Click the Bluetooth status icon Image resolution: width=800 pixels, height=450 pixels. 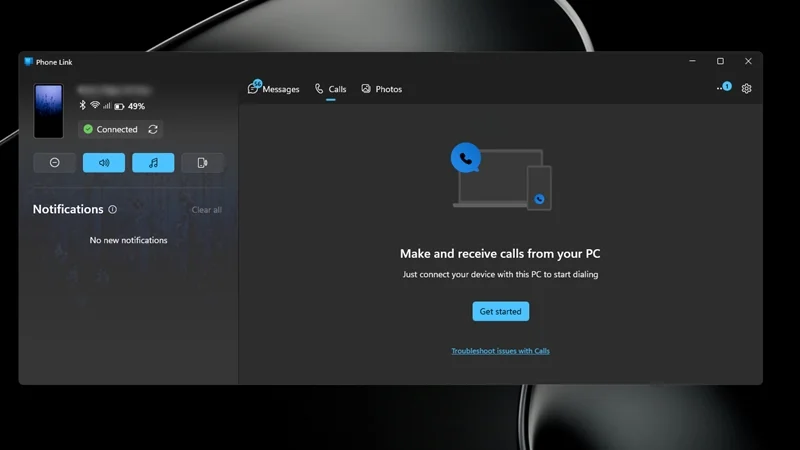click(x=83, y=105)
